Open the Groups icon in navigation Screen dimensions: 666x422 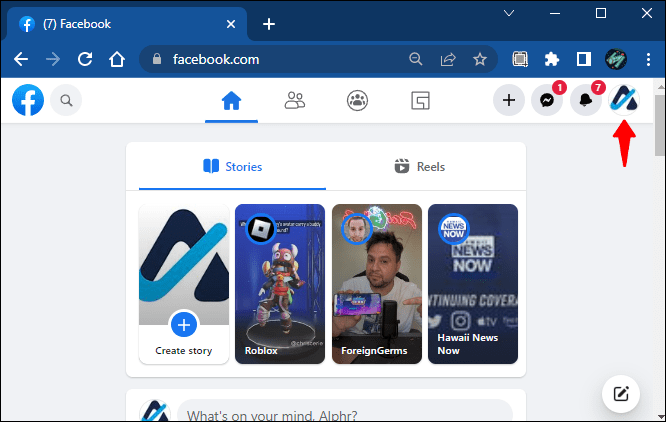(357, 101)
